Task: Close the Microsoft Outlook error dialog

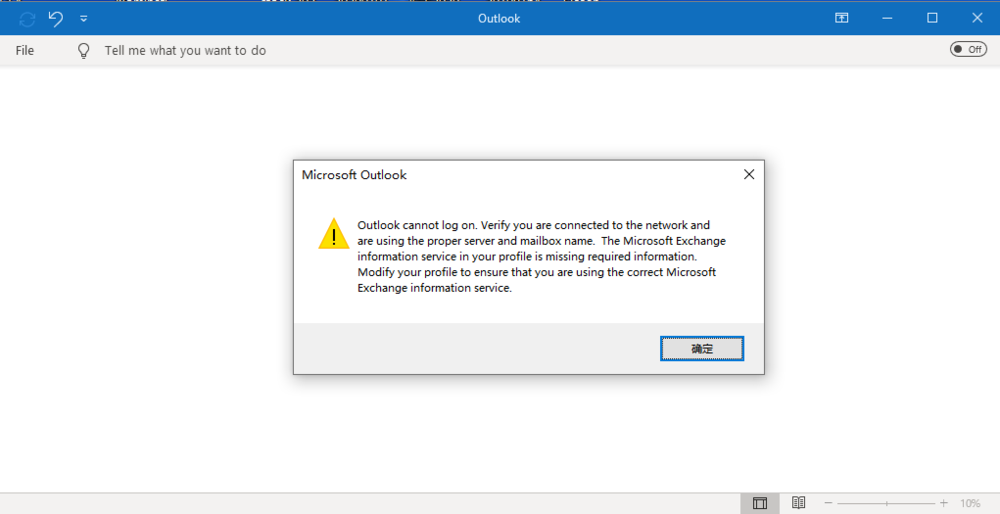Action: point(749,175)
